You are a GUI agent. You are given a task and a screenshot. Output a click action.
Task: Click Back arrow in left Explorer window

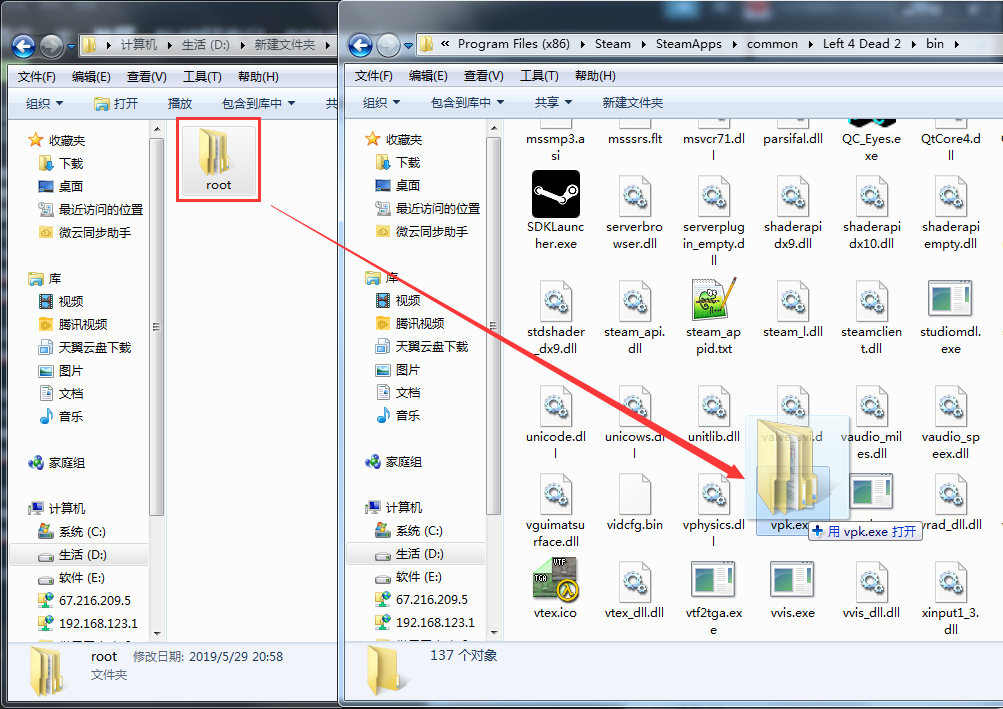tap(24, 46)
